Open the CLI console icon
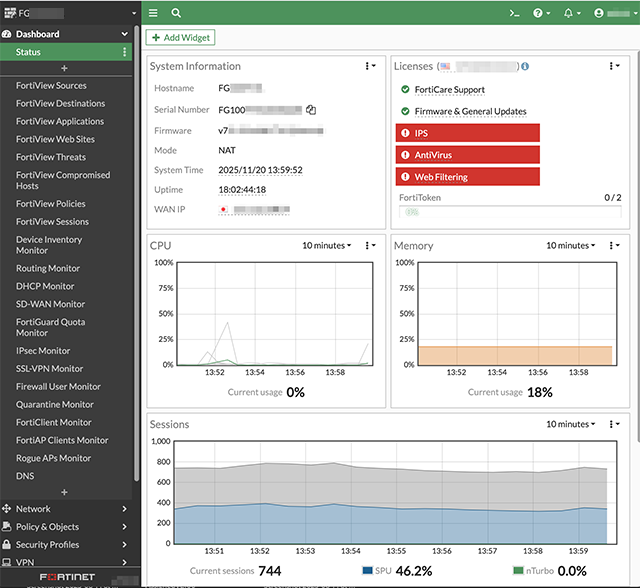Screen dimensions: 640x588 click(514, 13)
